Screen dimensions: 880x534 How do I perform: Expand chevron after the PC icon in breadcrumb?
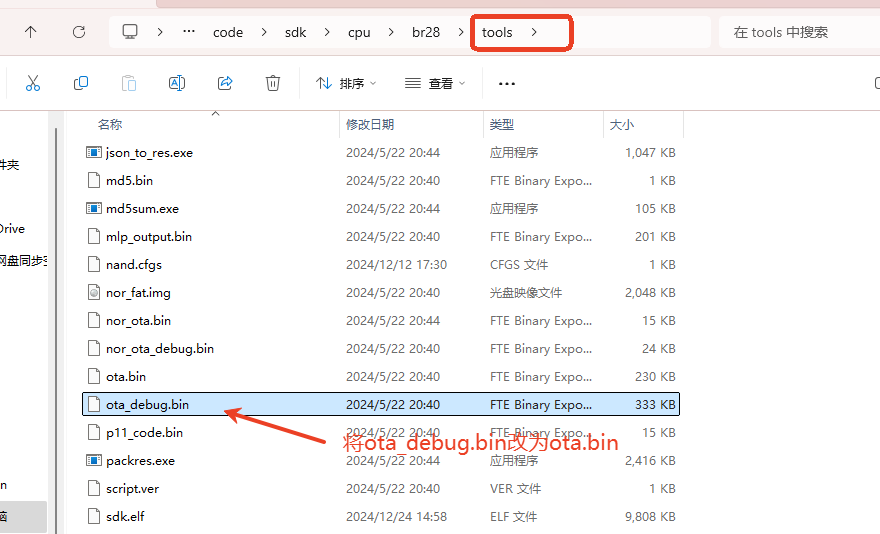tap(160, 33)
